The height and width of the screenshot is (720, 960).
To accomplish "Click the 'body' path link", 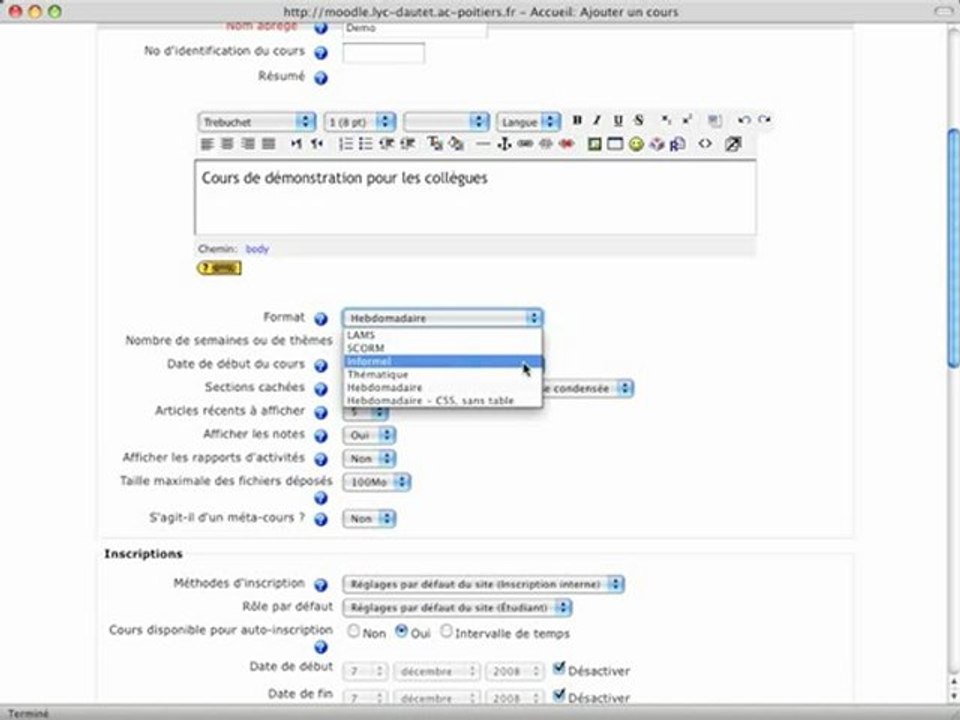I will point(257,249).
